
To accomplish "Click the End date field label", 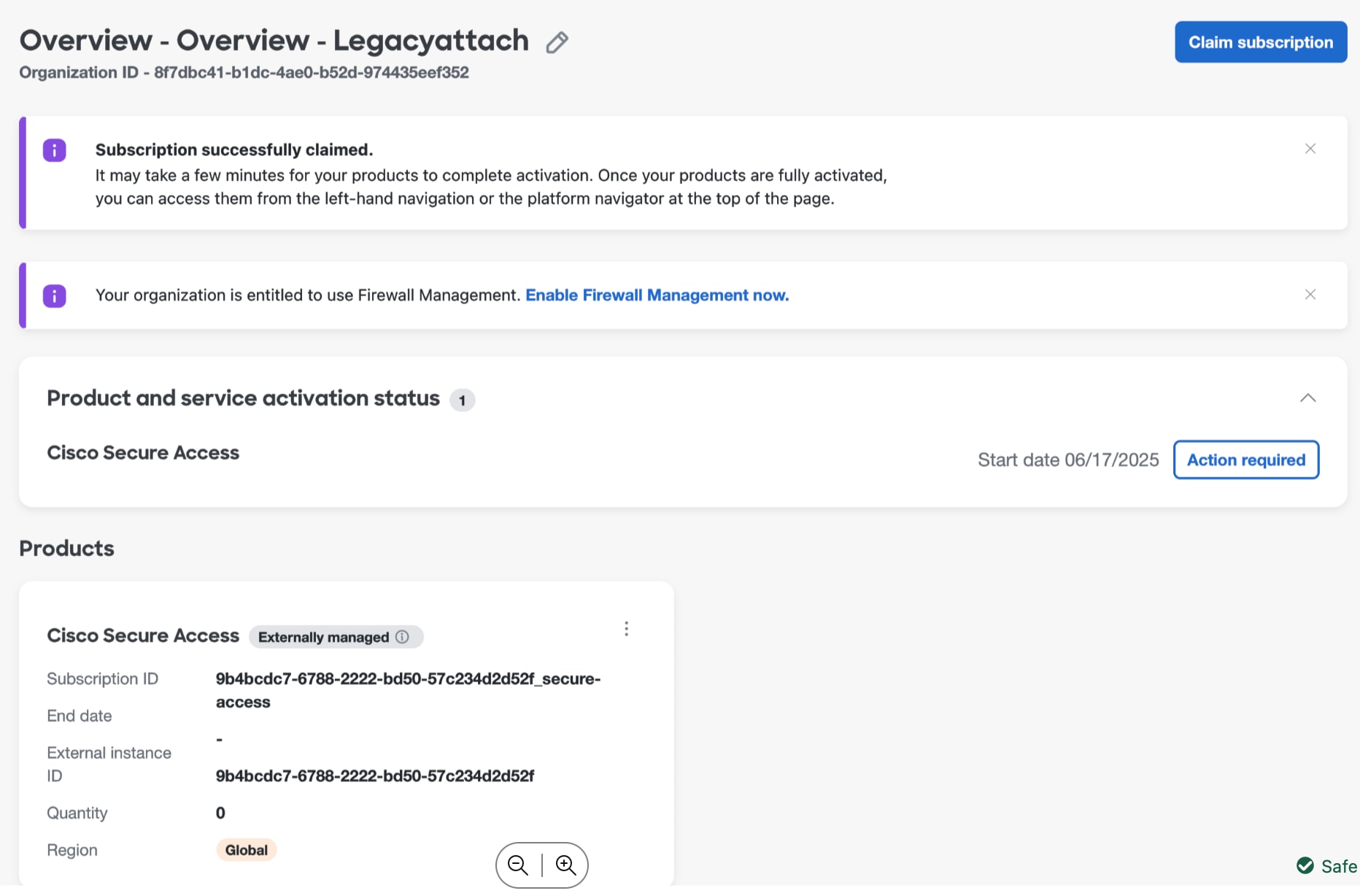I will [80, 717].
